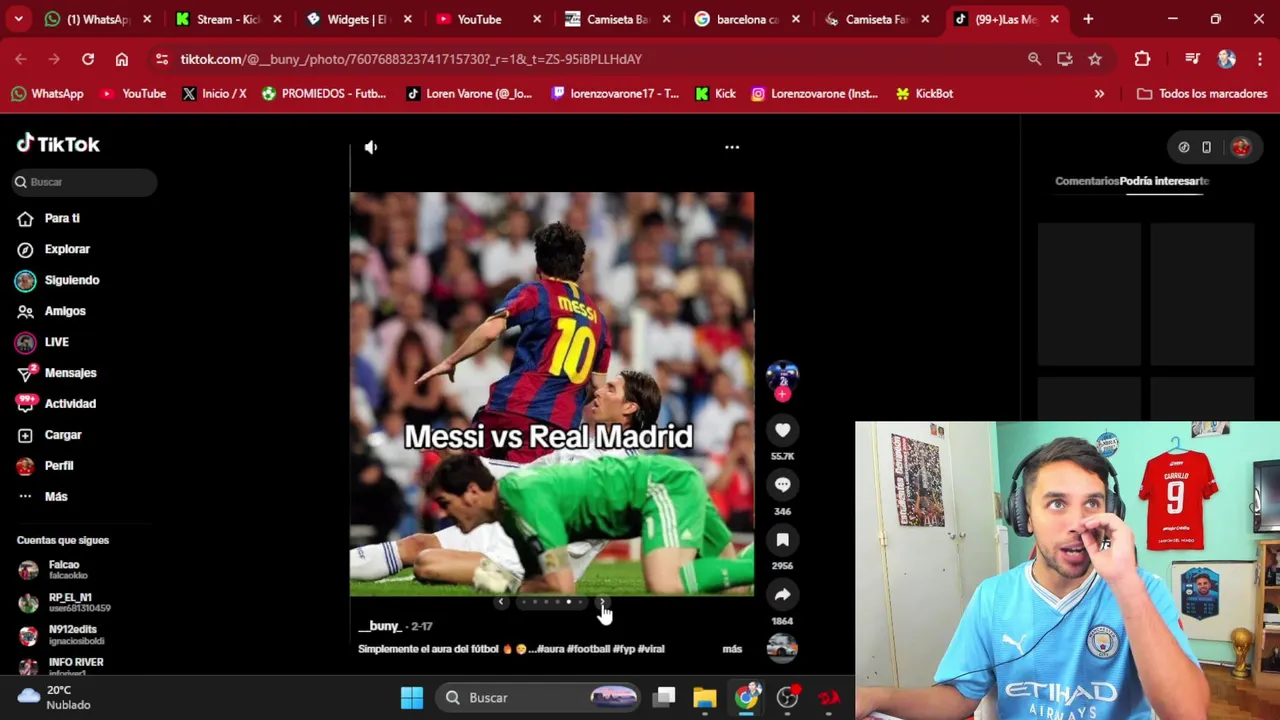This screenshot has height=720, width=1280.
Task: Expand the caption with the más link
Action: [x=732, y=649]
